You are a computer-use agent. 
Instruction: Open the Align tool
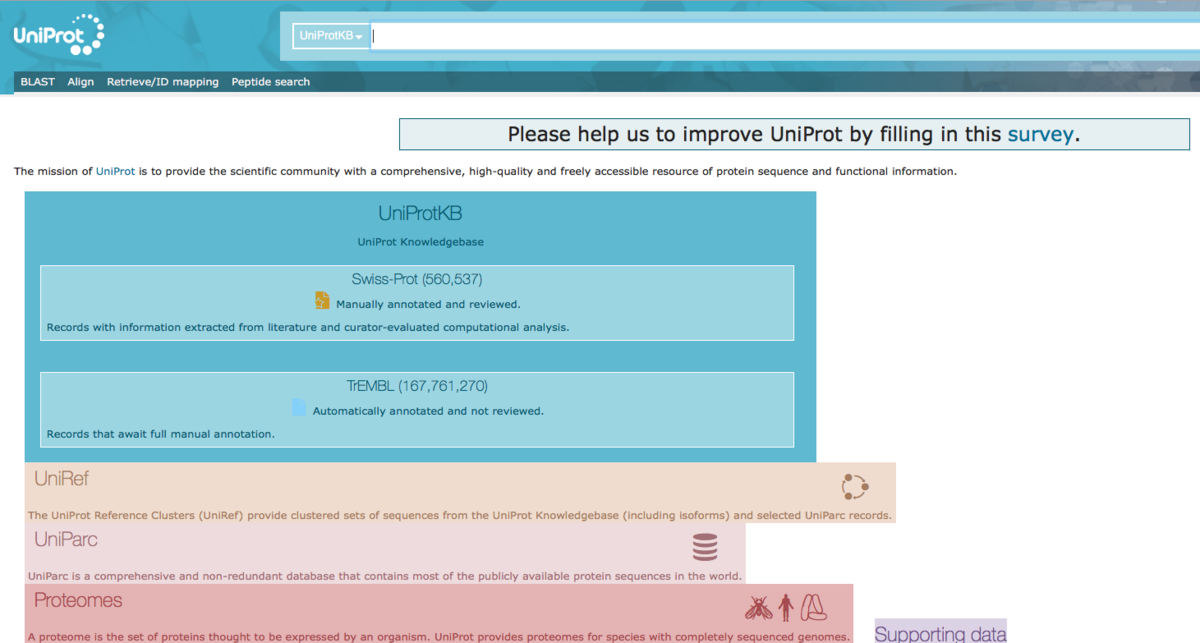(80, 81)
